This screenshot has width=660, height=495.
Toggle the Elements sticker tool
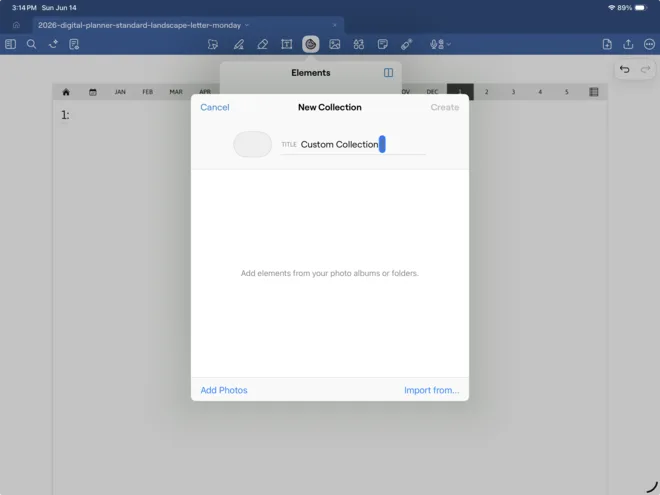[311, 44]
